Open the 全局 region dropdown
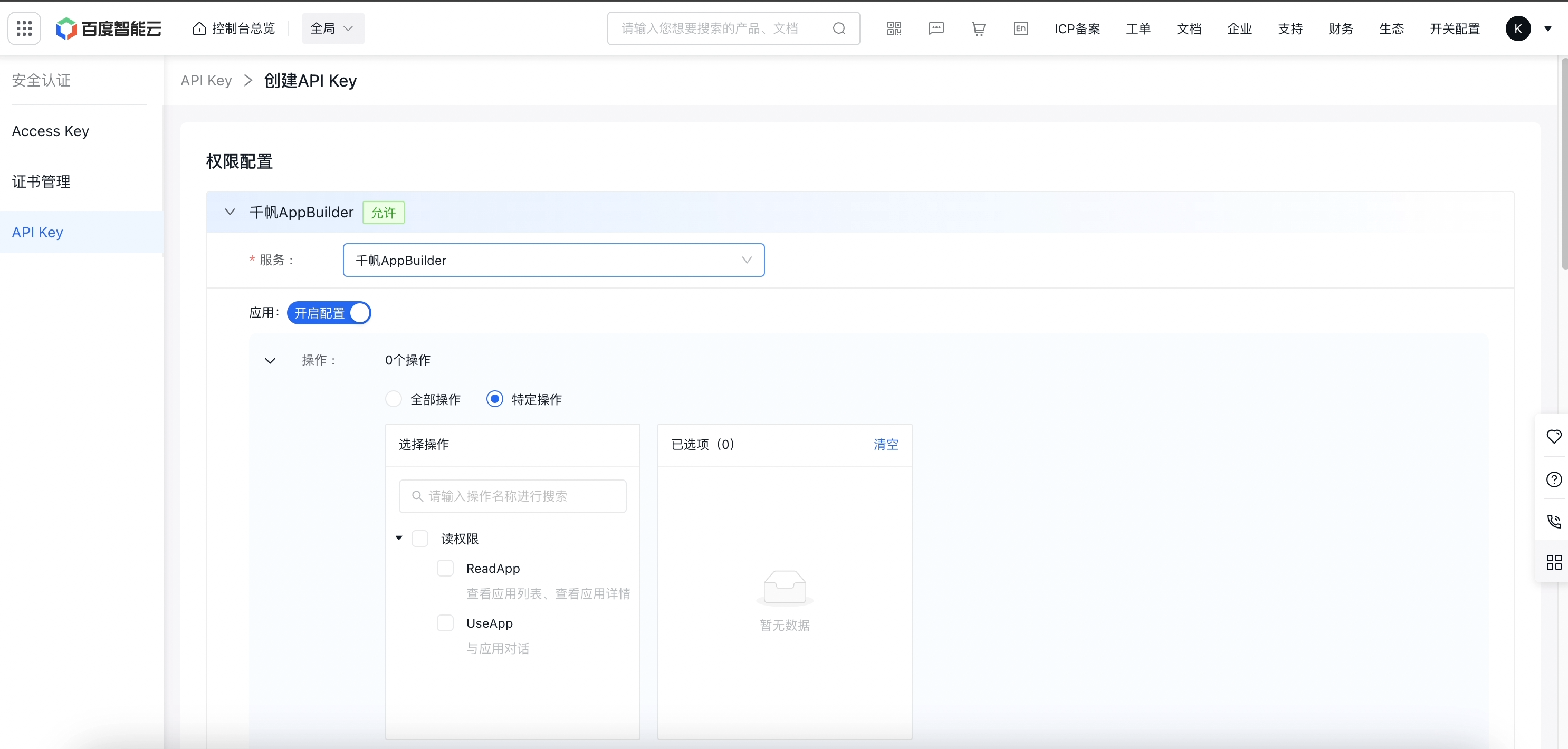 (333, 28)
